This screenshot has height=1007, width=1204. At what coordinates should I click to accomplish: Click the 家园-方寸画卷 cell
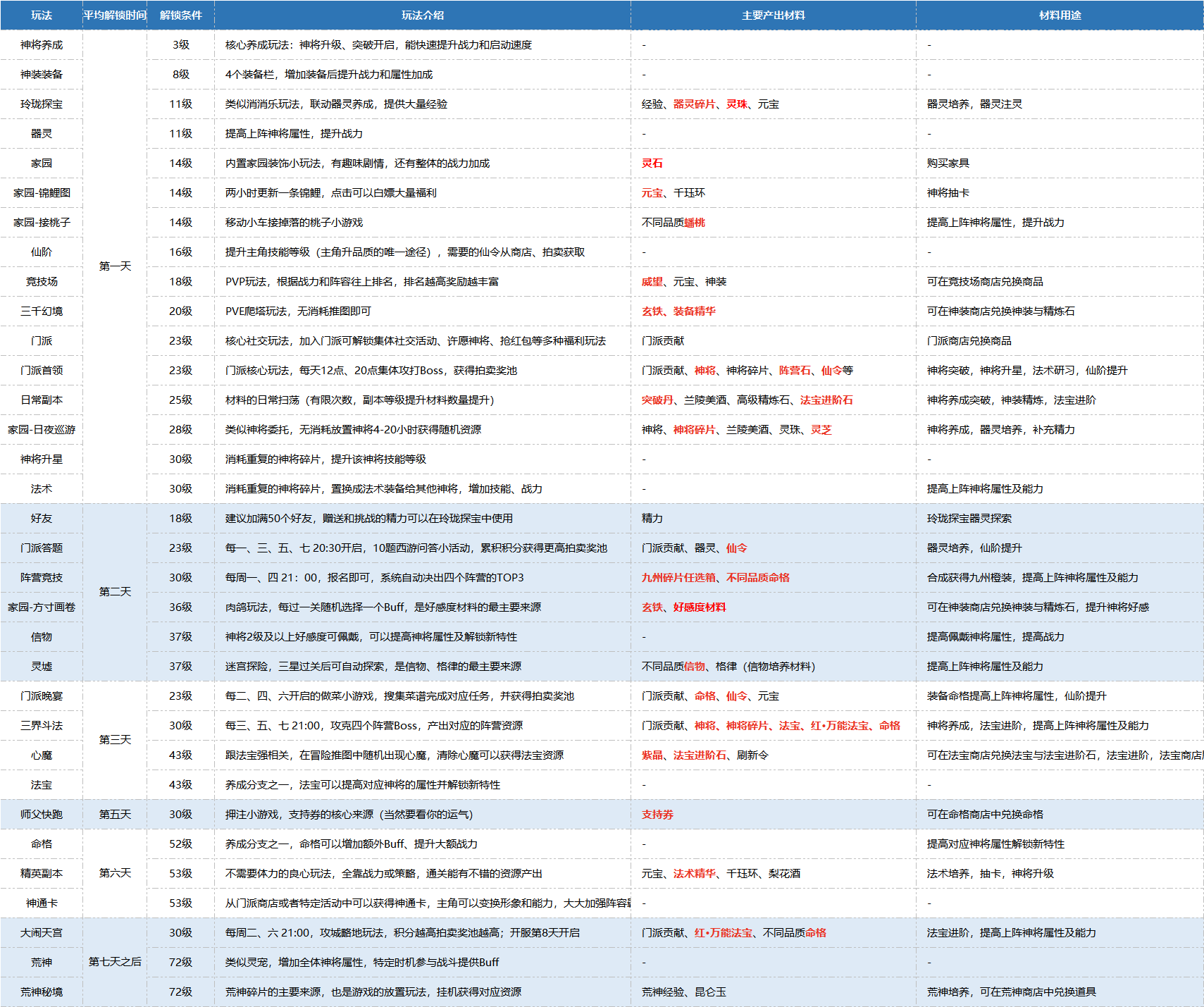tap(42, 607)
